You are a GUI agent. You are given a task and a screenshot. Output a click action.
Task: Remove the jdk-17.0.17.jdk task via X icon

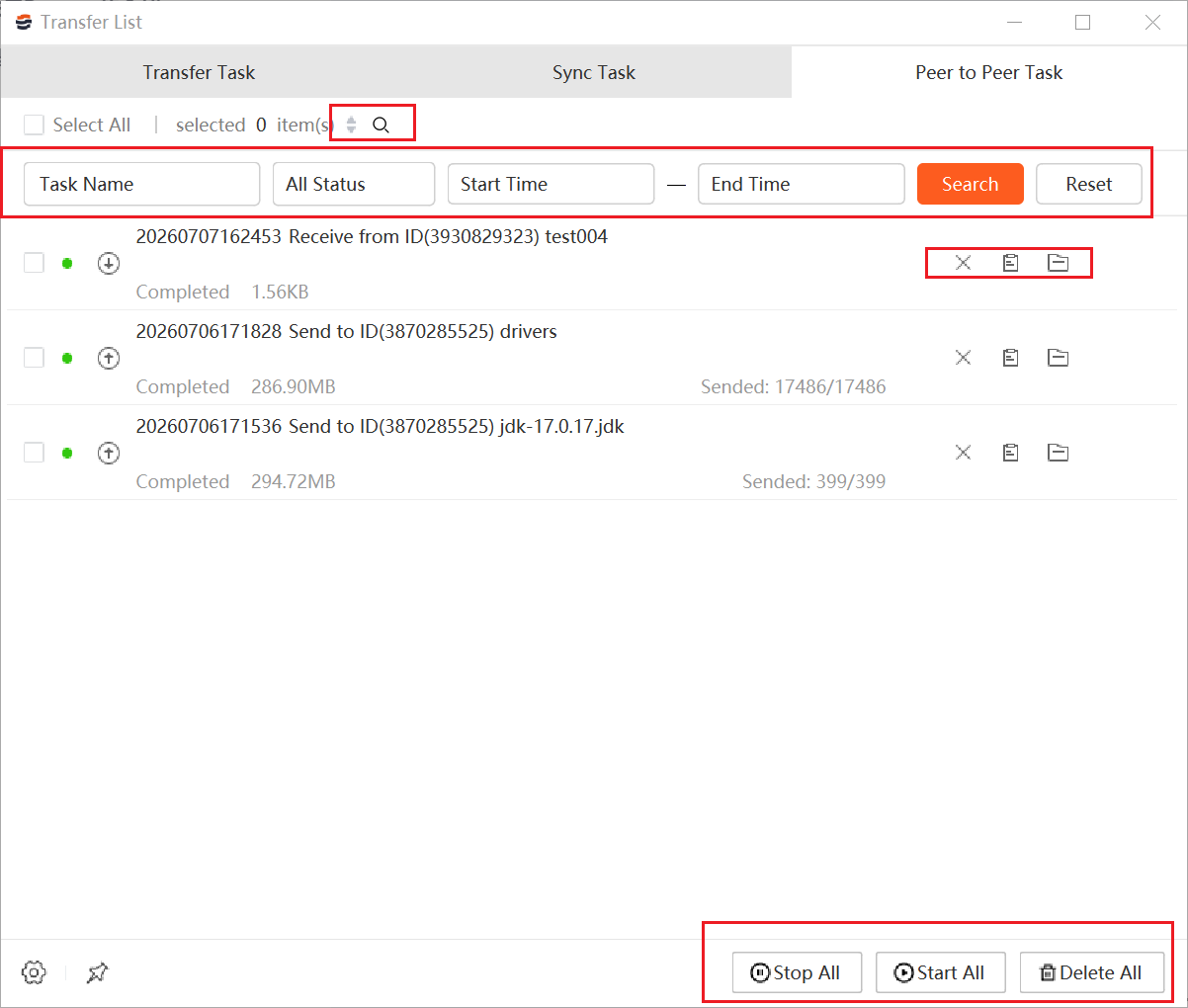[x=963, y=453]
